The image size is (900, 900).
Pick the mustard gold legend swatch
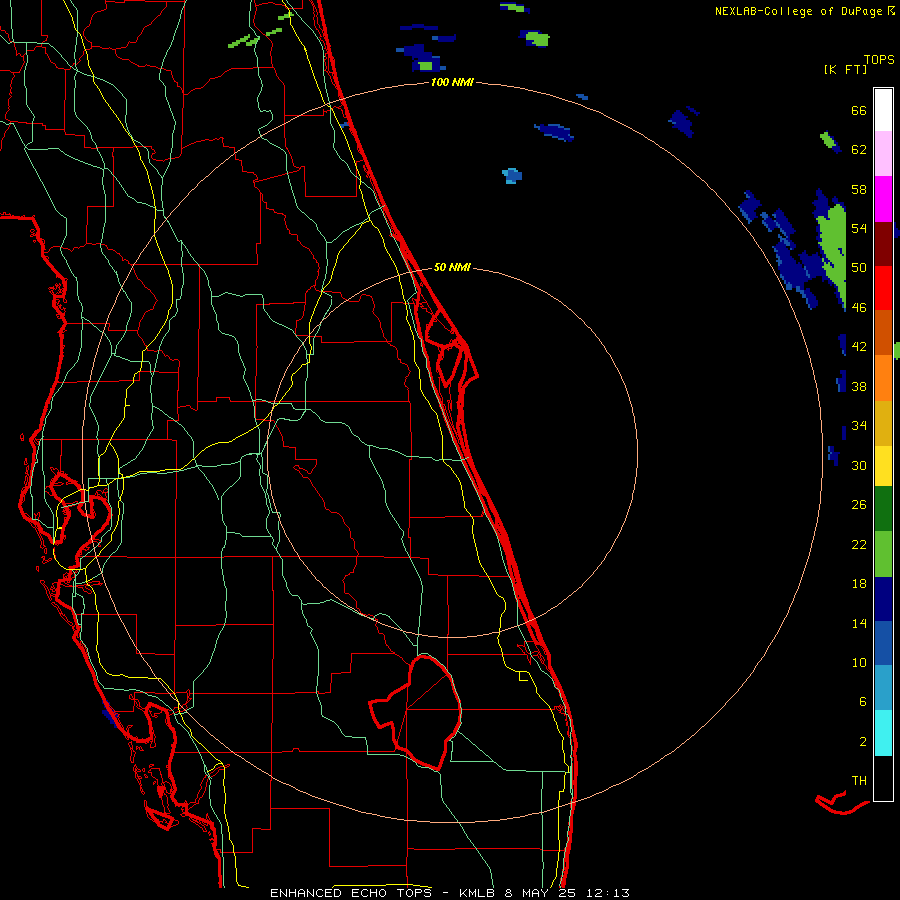click(x=883, y=423)
